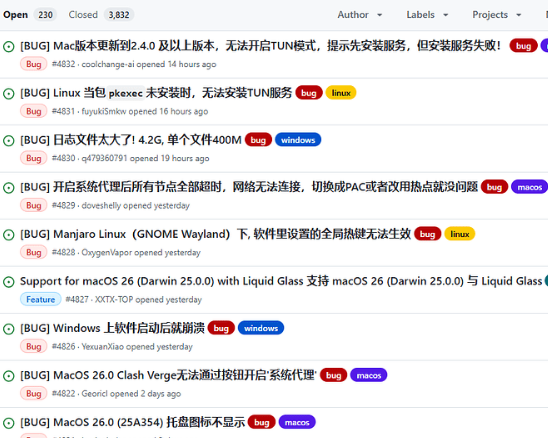Click Bug type badge under issue #4830

[x=34, y=158]
